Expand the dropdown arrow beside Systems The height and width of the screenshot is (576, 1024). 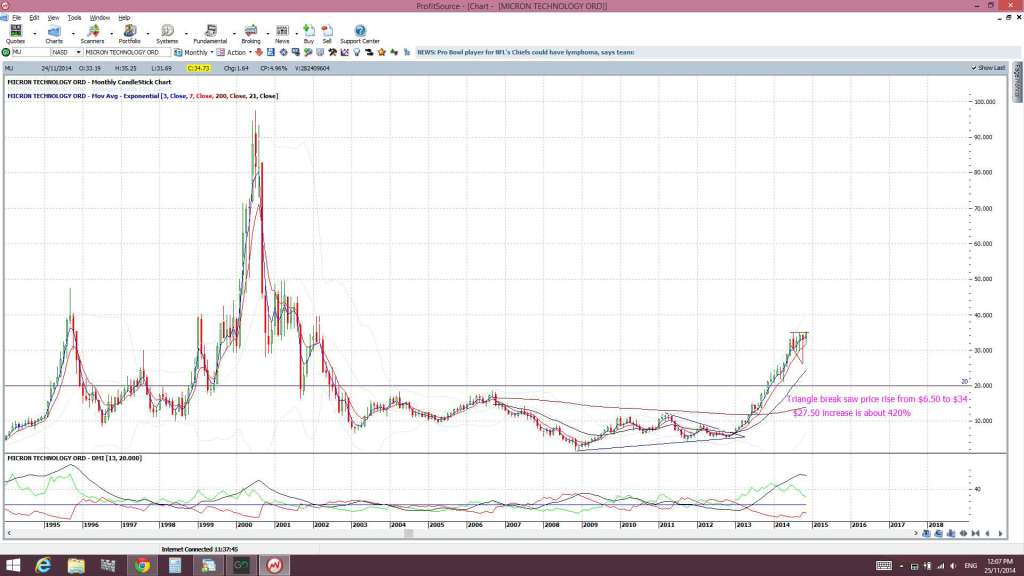click(185, 33)
